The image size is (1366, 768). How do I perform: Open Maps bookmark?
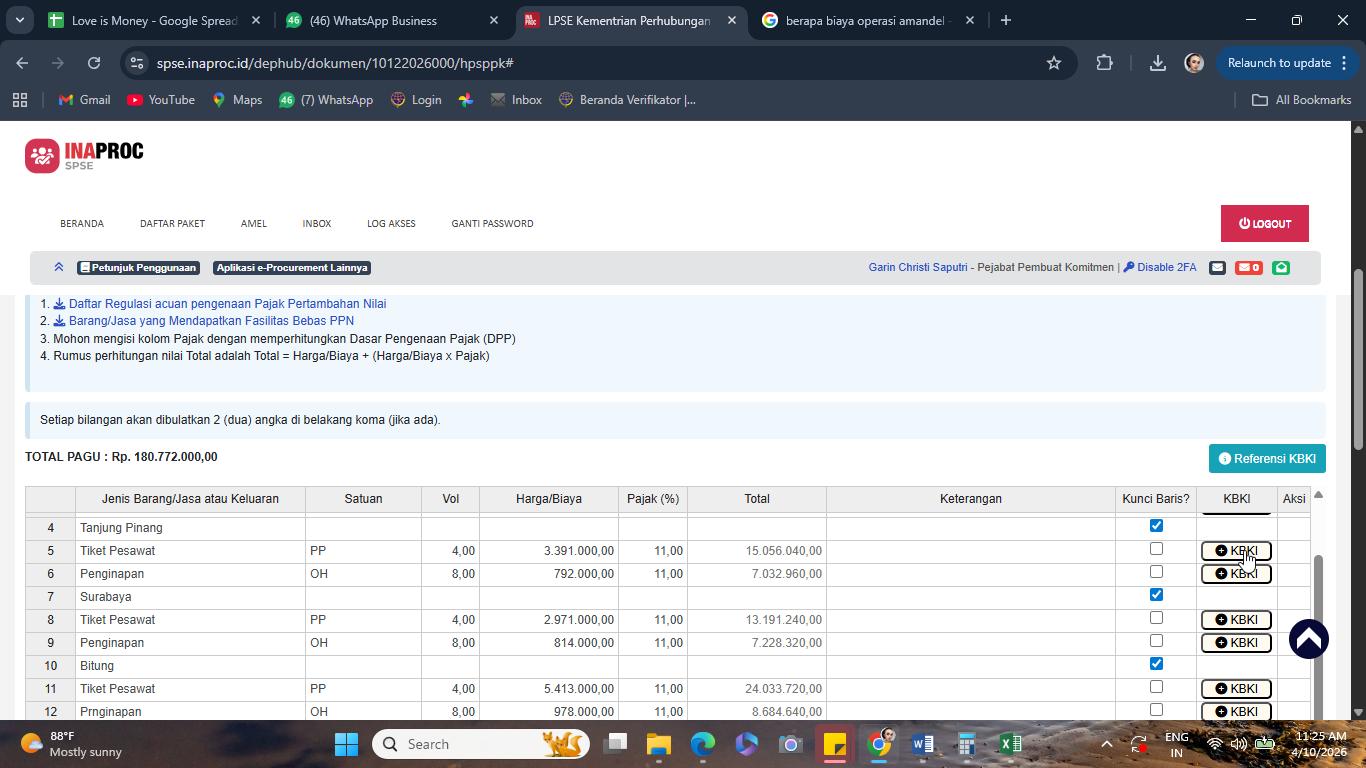pyautogui.click(x=236, y=100)
